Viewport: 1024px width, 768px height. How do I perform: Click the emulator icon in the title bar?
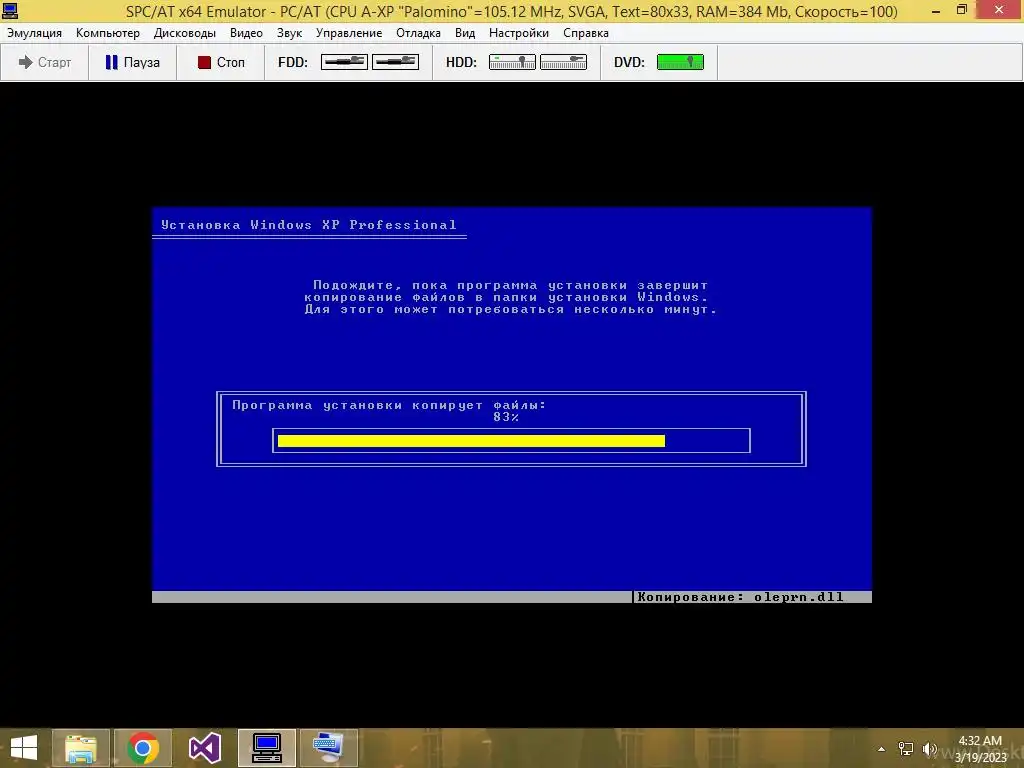click(x=10, y=10)
